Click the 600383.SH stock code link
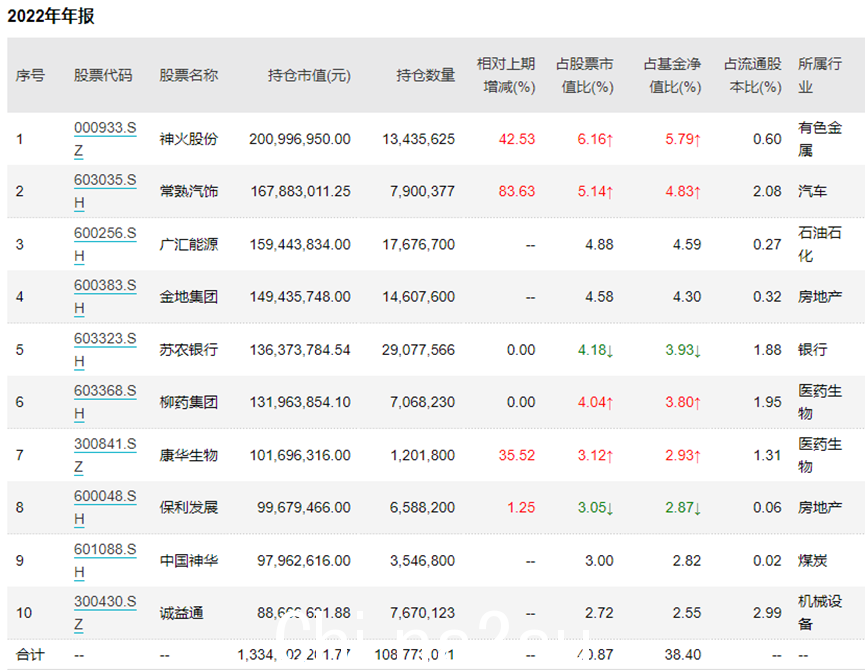This screenshot has height=670, width=865. (x=105, y=297)
